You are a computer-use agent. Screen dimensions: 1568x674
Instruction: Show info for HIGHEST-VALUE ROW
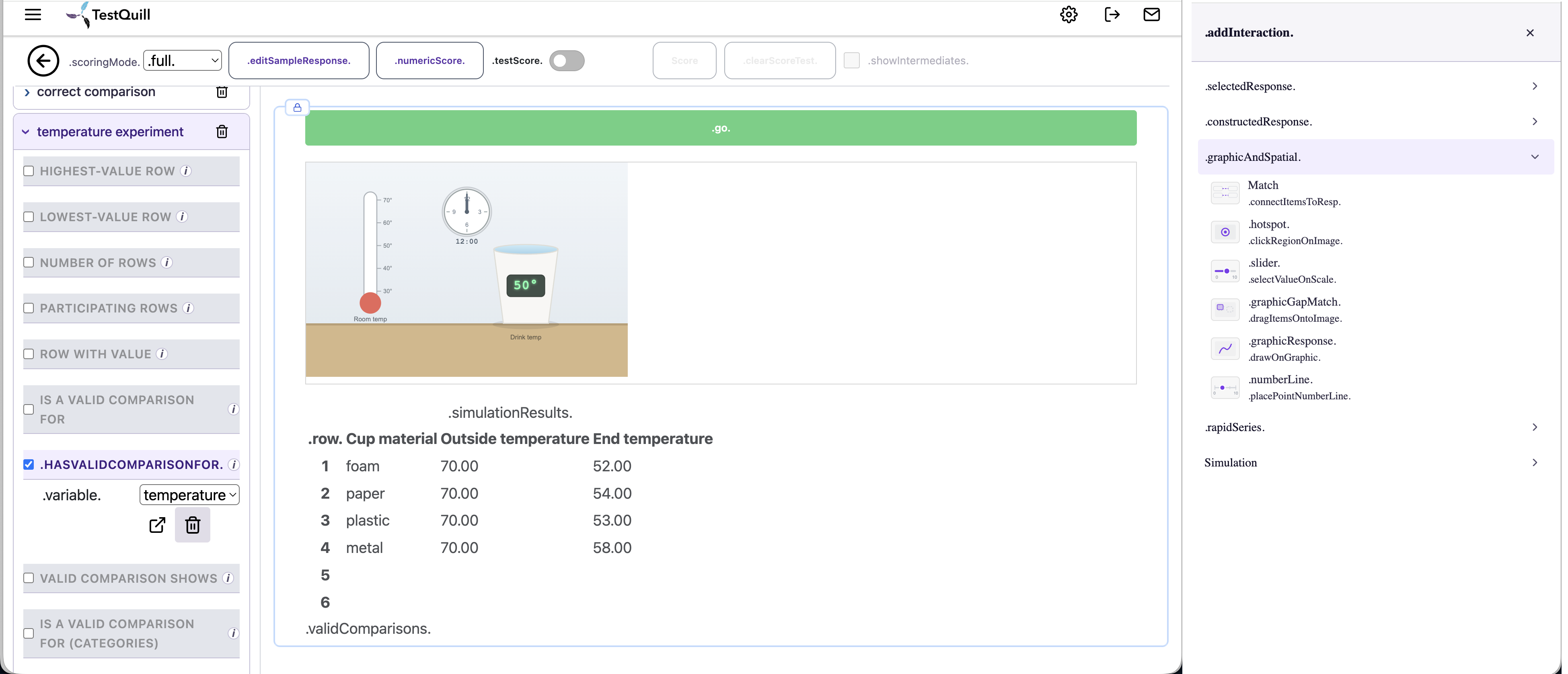point(186,171)
